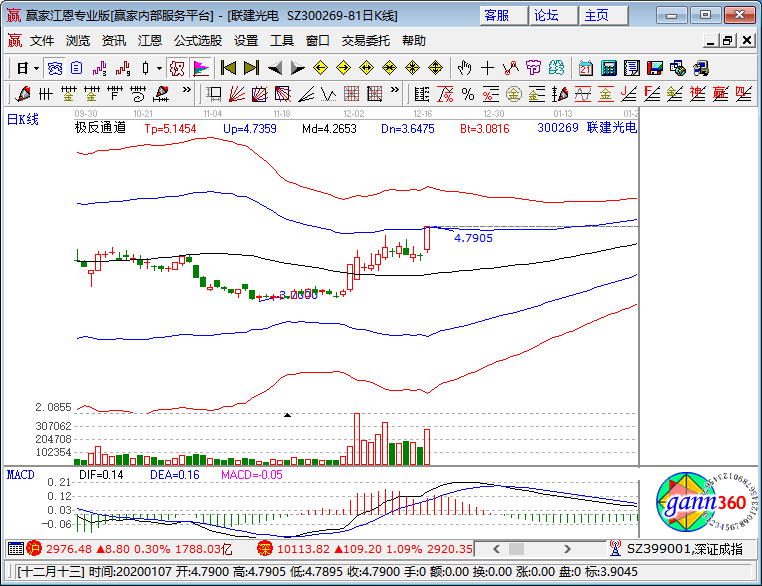The height and width of the screenshot is (586, 762).
Task: Click the sine wave cycle tool icon
Action: [583, 94]
